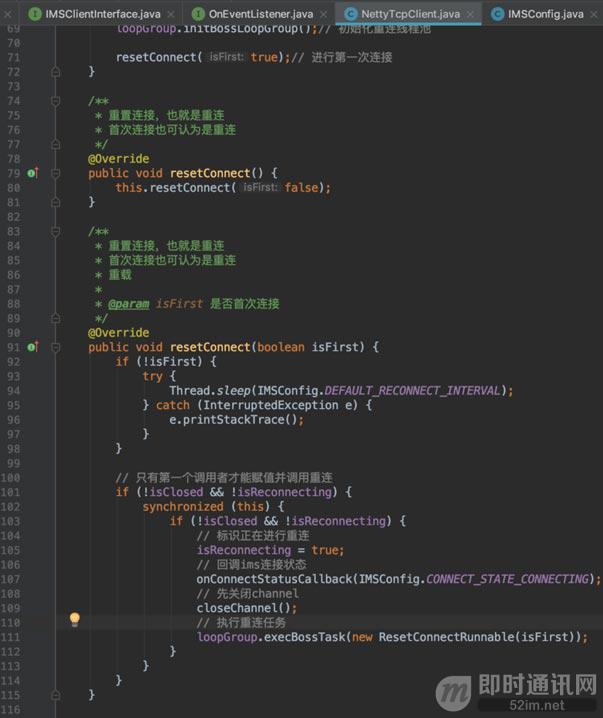The width and height of the screenshot is (603, 718).
Task: Click ResetConnectRunnable on line 111
Action: [446, 637]
